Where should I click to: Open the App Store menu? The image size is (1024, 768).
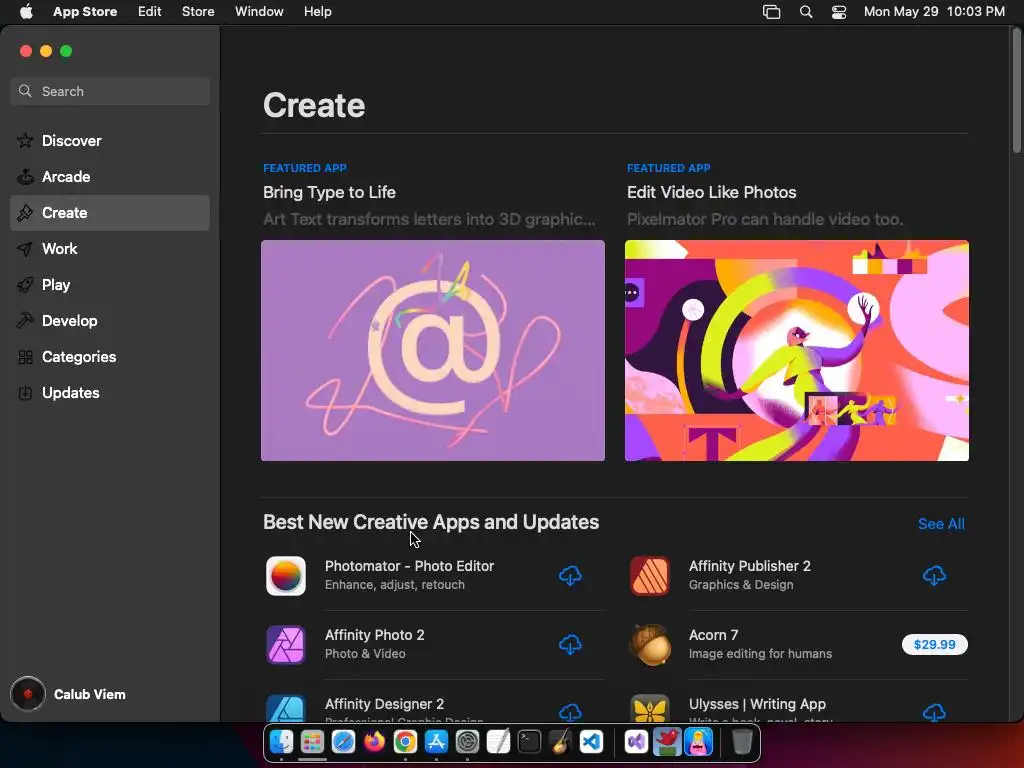[85, 12]
